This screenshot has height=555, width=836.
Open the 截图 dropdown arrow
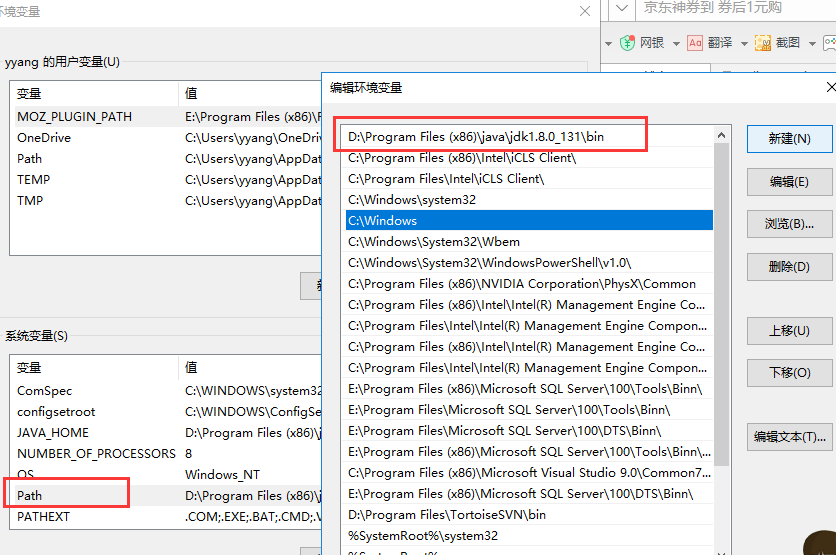(812, 44)
